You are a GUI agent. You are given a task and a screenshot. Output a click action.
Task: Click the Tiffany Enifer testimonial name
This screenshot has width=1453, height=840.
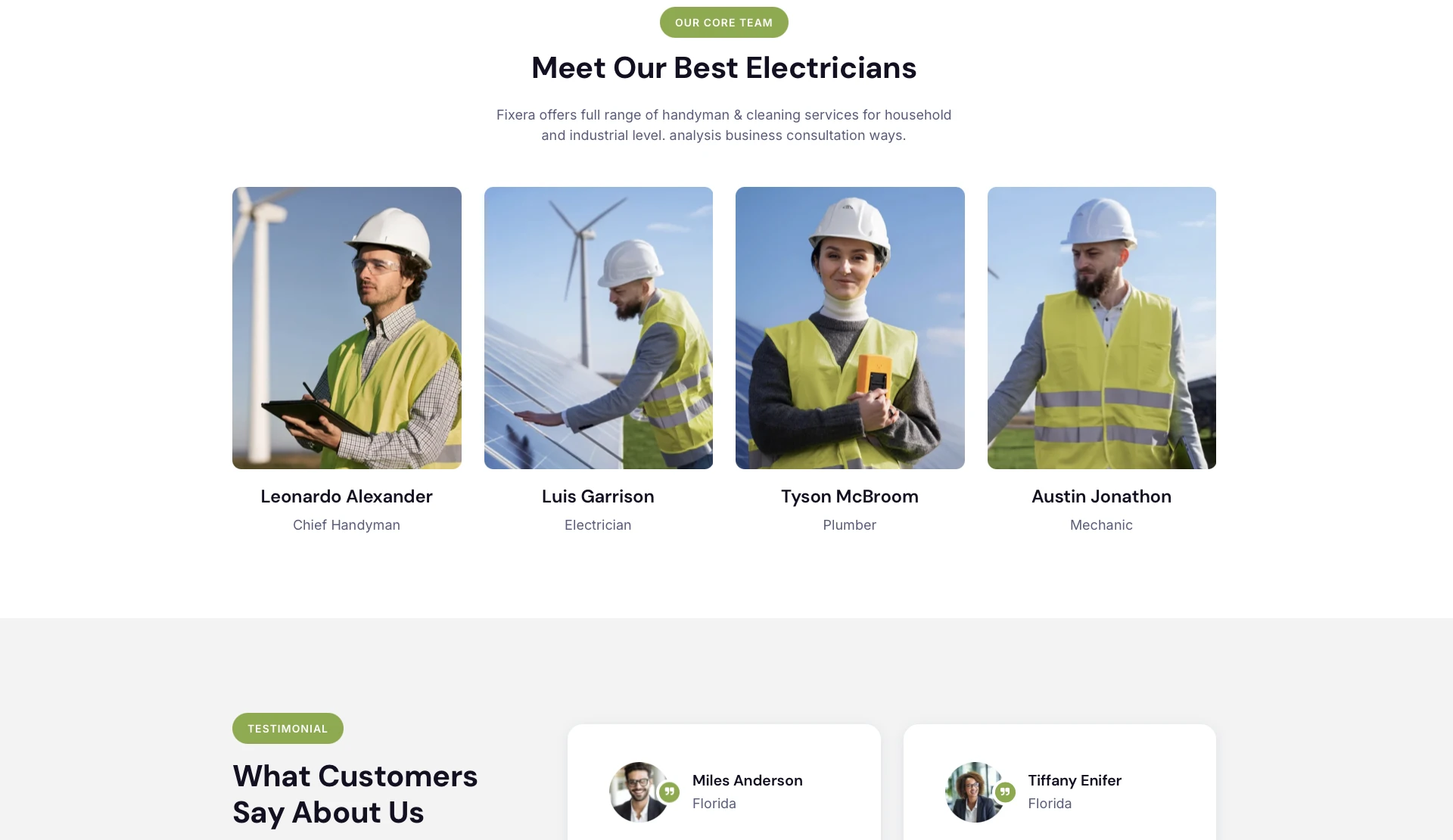(x=1075, y=780)
